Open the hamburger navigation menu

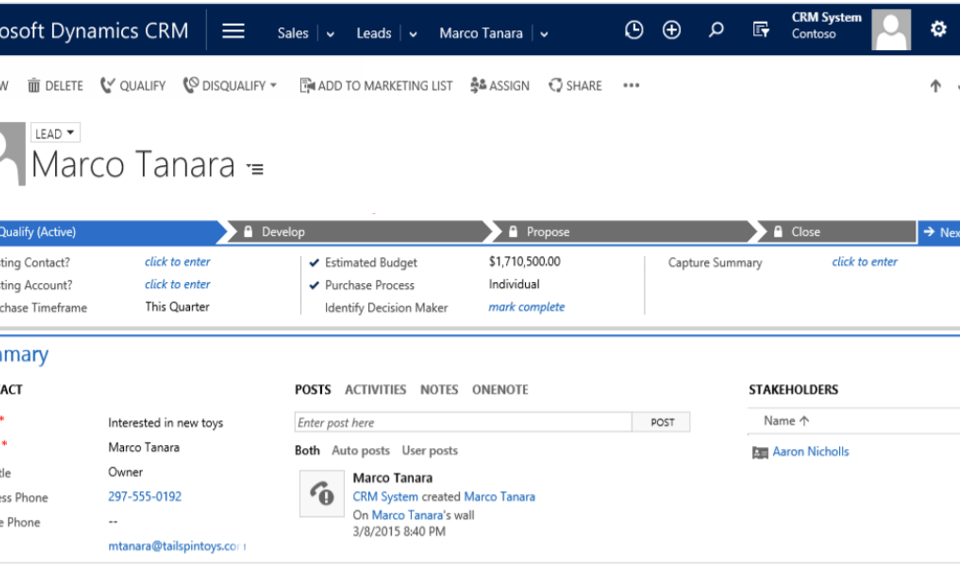[x=233, y=31]
